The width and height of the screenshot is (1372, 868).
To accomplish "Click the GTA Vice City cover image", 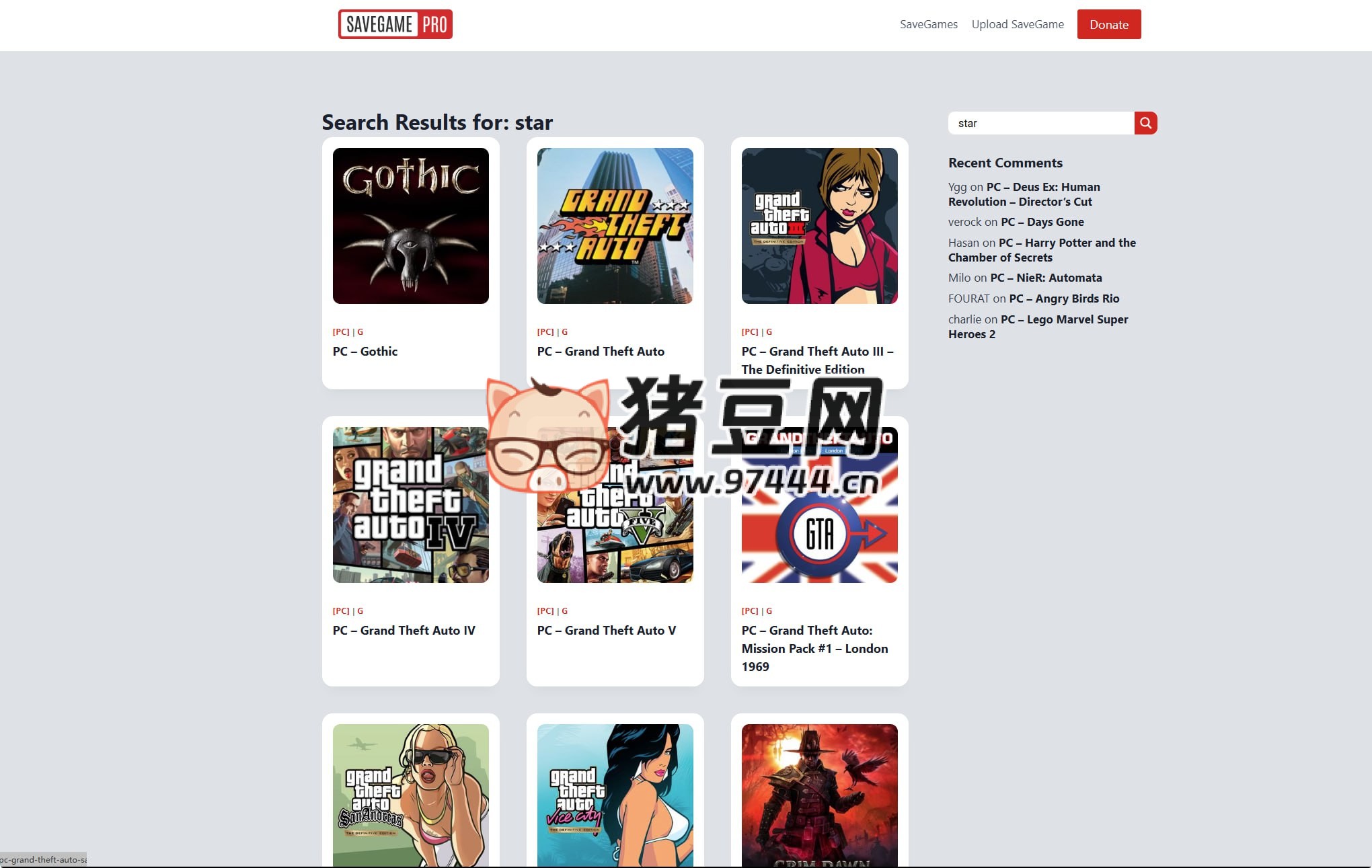I will click(x=614, y=793).
